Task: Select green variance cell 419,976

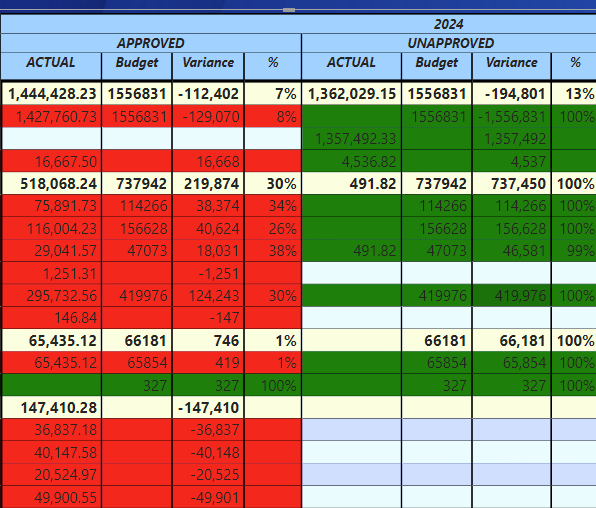Action: point(512,295)
